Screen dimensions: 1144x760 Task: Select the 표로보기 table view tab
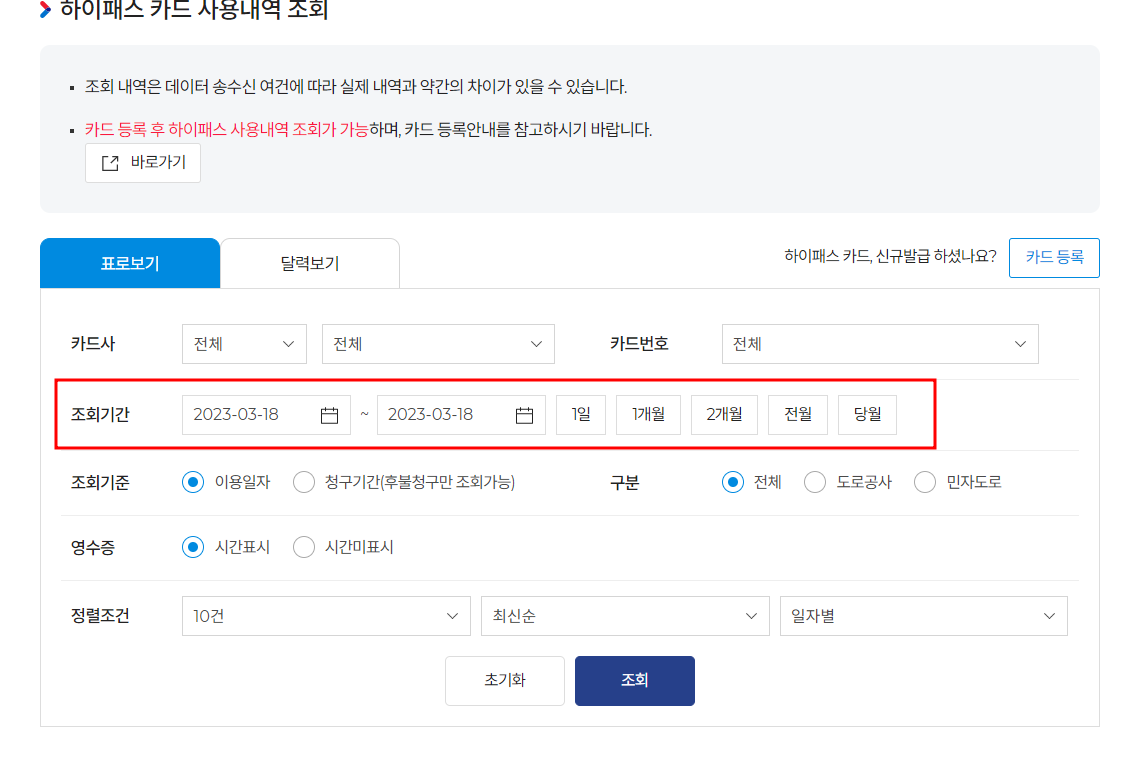(x=130, y=262)
